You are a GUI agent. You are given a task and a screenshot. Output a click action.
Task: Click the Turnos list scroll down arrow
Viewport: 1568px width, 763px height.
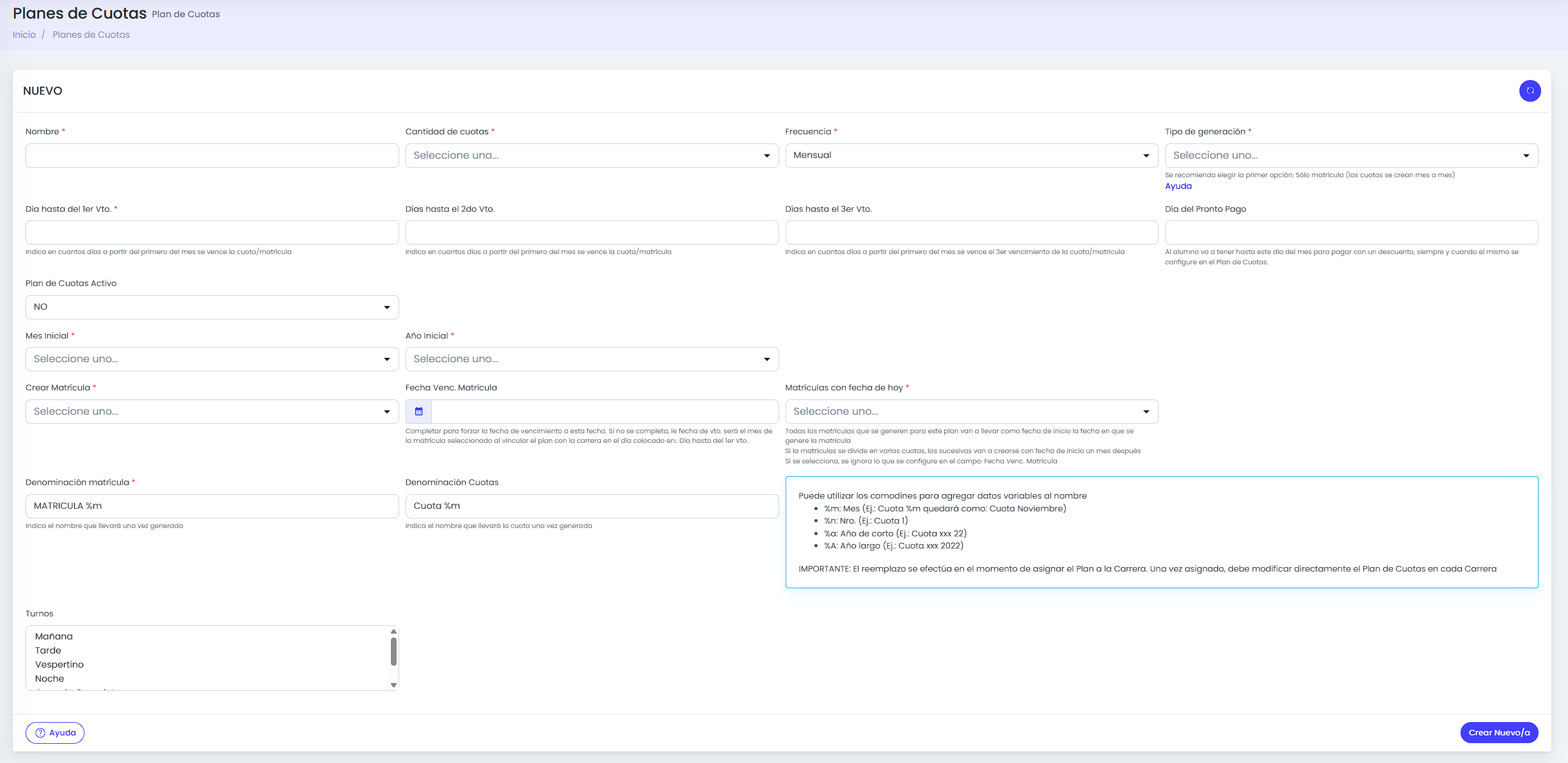393,685
